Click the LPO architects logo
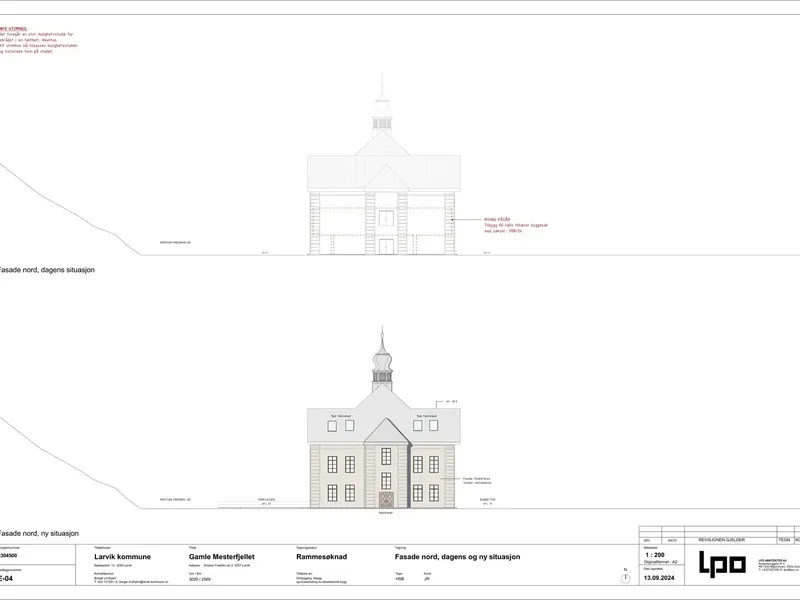 click(x=722, y=564)
